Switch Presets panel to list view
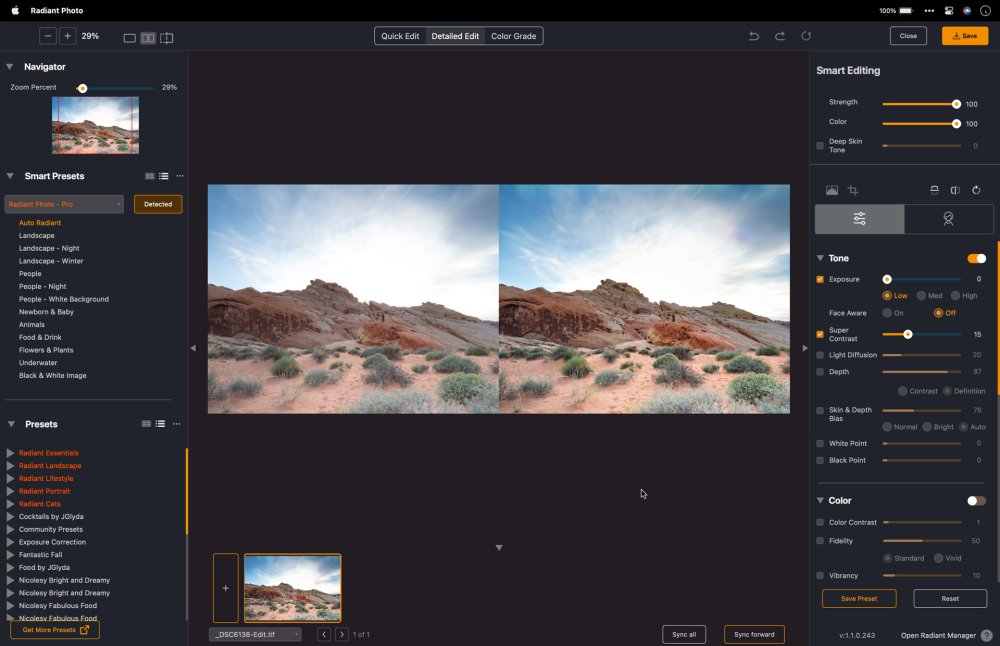 (160, 423)
